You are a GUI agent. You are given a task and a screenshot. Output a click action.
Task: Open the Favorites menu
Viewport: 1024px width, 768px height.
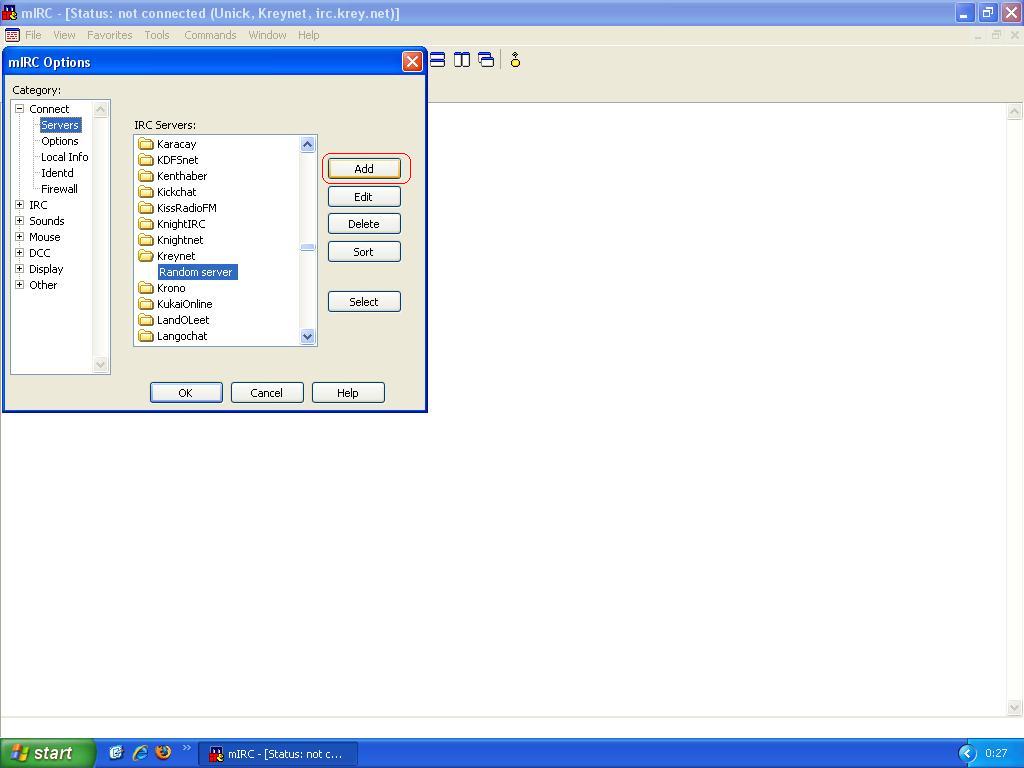click(x=110, y=35)
